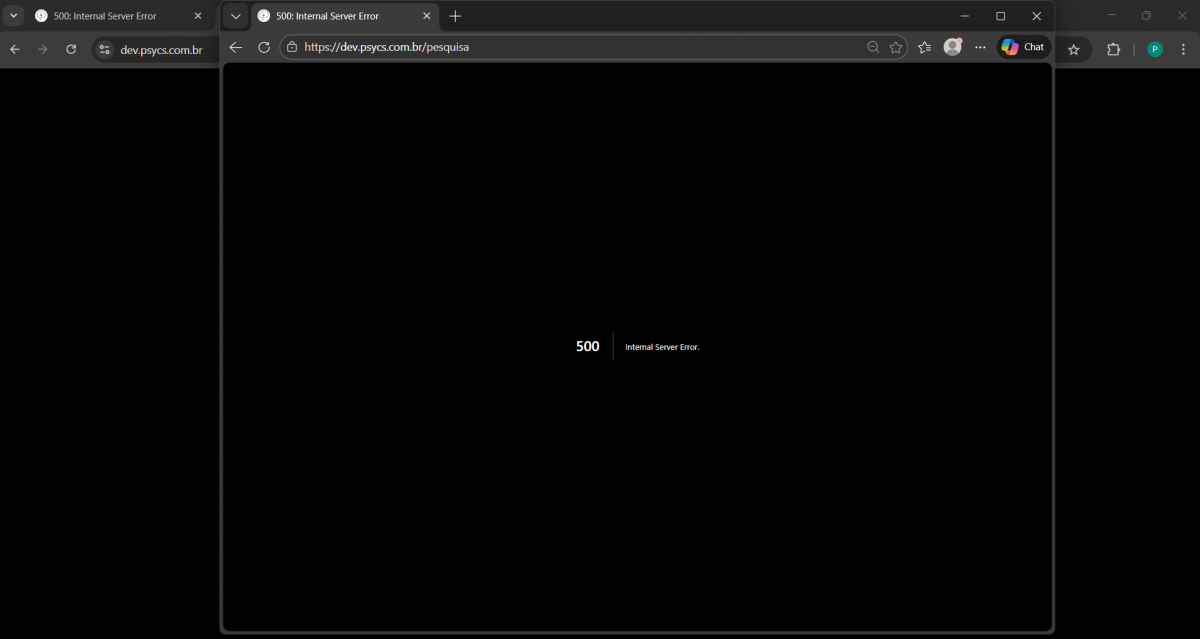
Task: Close the Edge 500: Internal Server Error tab
Action: (426, 16)
